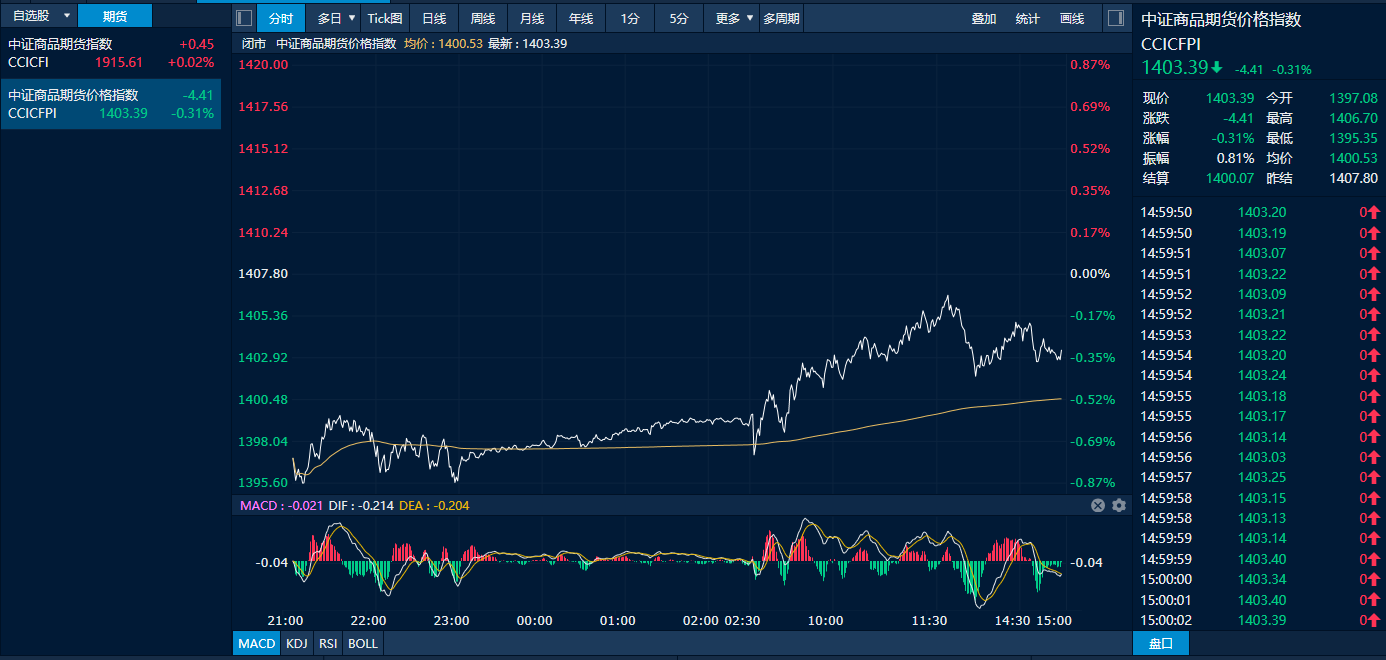Switch to 年线 chart
1386x660 pixels.
[581, 18]
